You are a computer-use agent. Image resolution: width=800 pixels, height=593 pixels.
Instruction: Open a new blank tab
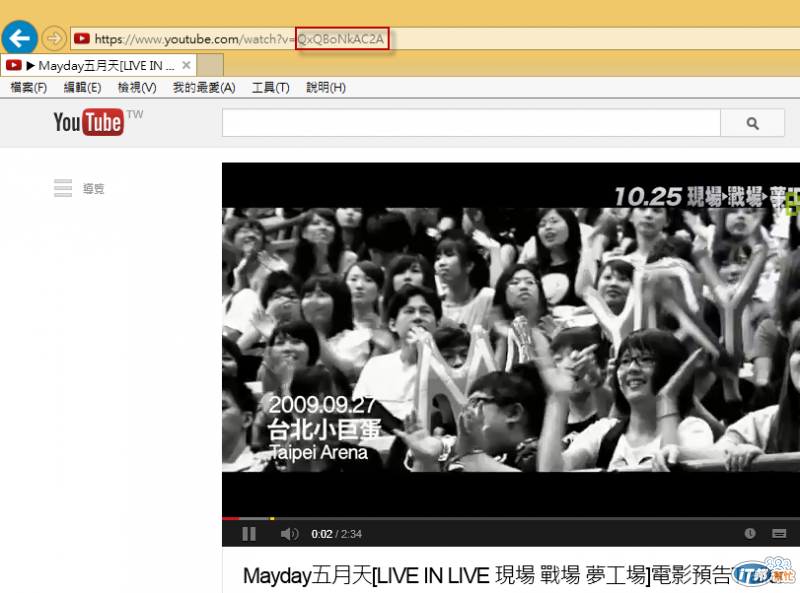pyautogui.click(x=210, y=65)
